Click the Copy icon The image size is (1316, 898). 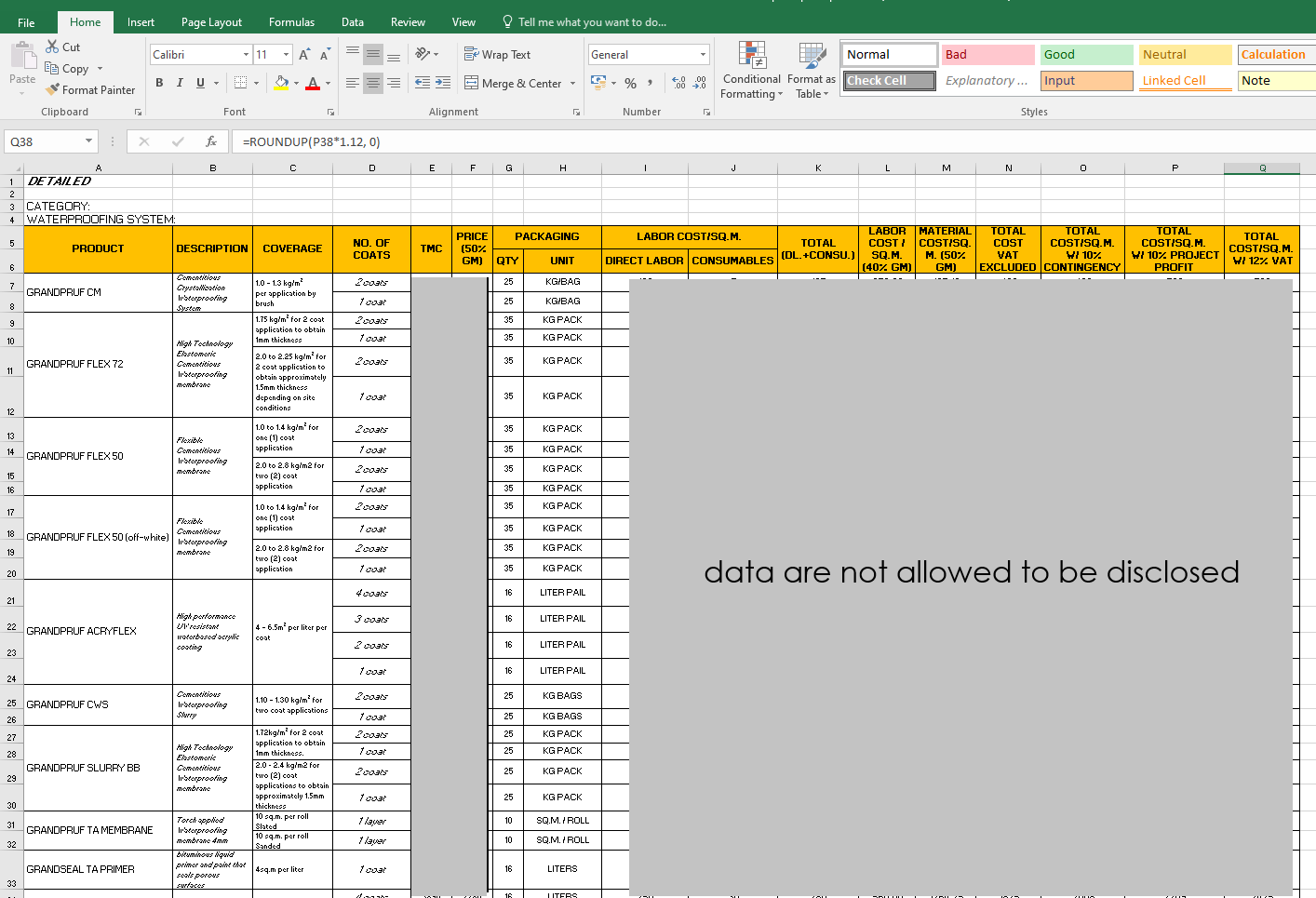(52, 68)
